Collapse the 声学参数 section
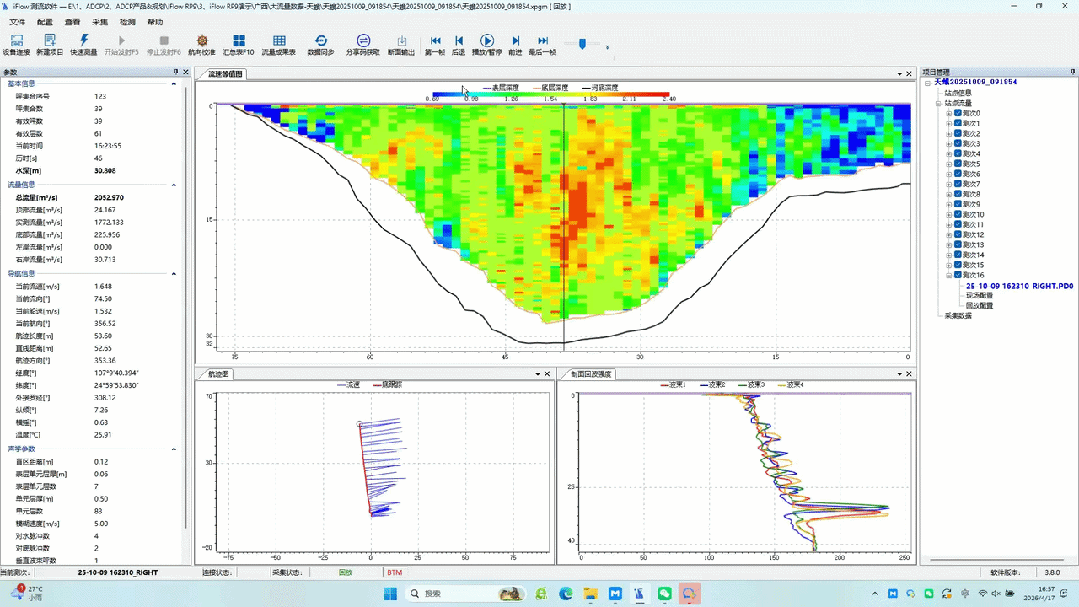Screen dimensions: 1079x607 point(173,449)
